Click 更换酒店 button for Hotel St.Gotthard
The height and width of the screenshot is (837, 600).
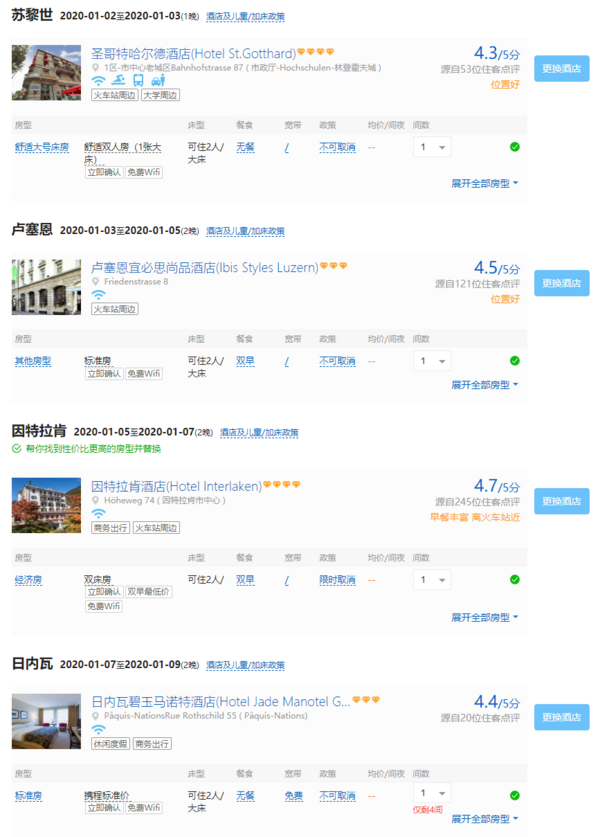(x=562, y=68)
